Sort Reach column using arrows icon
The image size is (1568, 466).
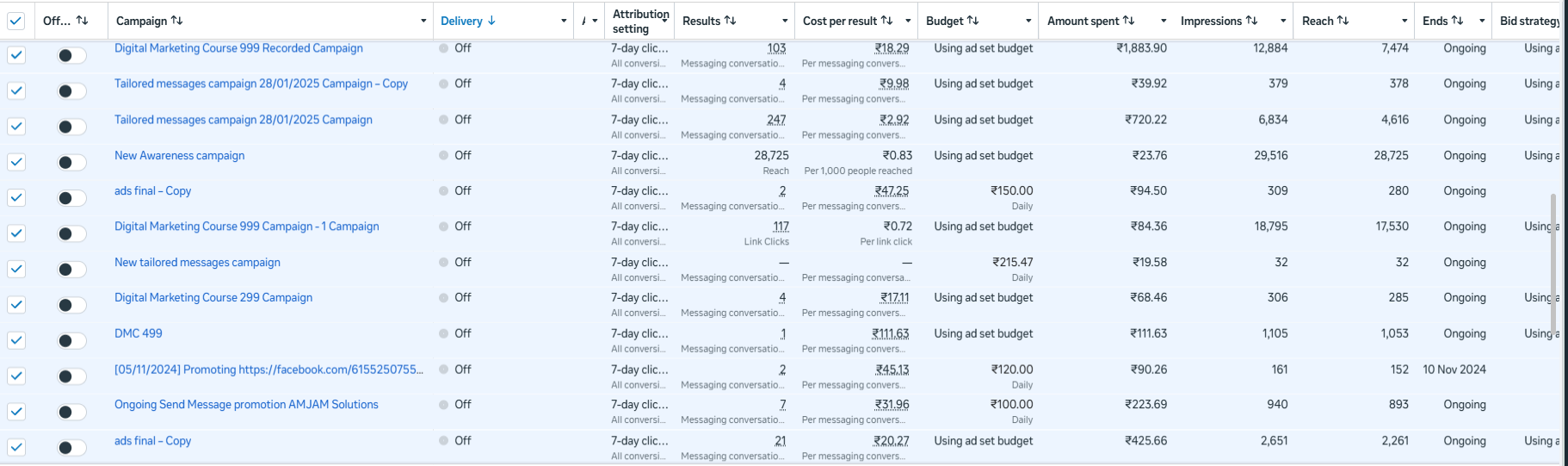[x=1343, y=21]
